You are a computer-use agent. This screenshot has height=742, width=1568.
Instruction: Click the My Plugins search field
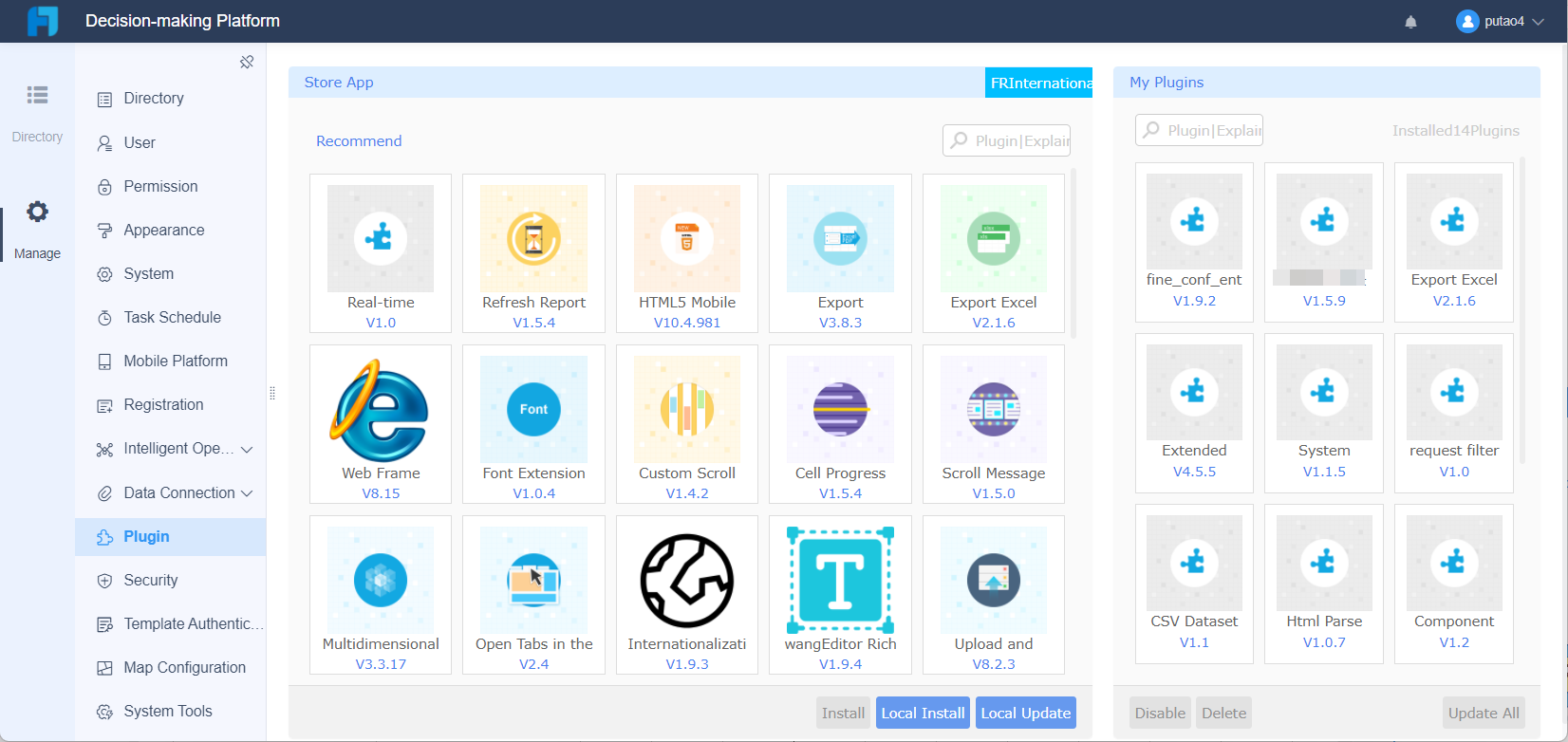click(1199, 130)
